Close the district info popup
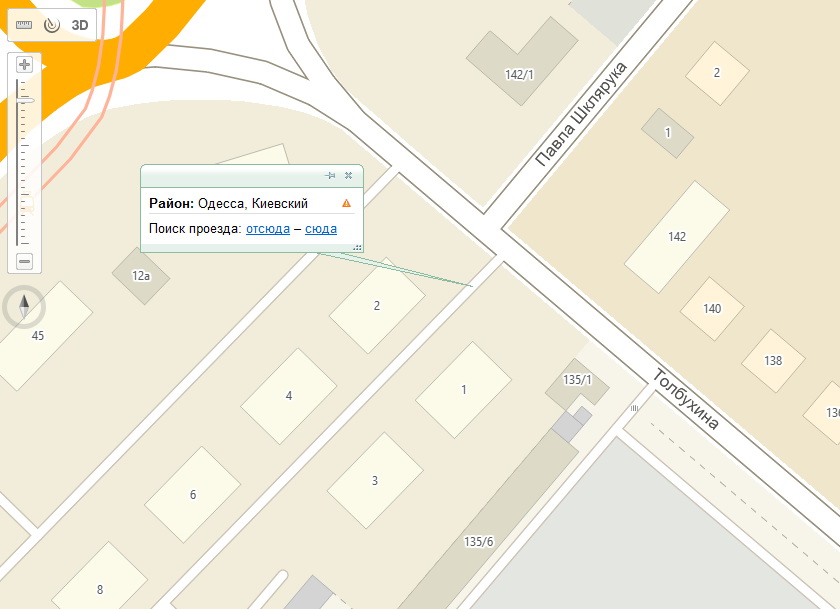 pyautogui.click(x=348, y=176)
